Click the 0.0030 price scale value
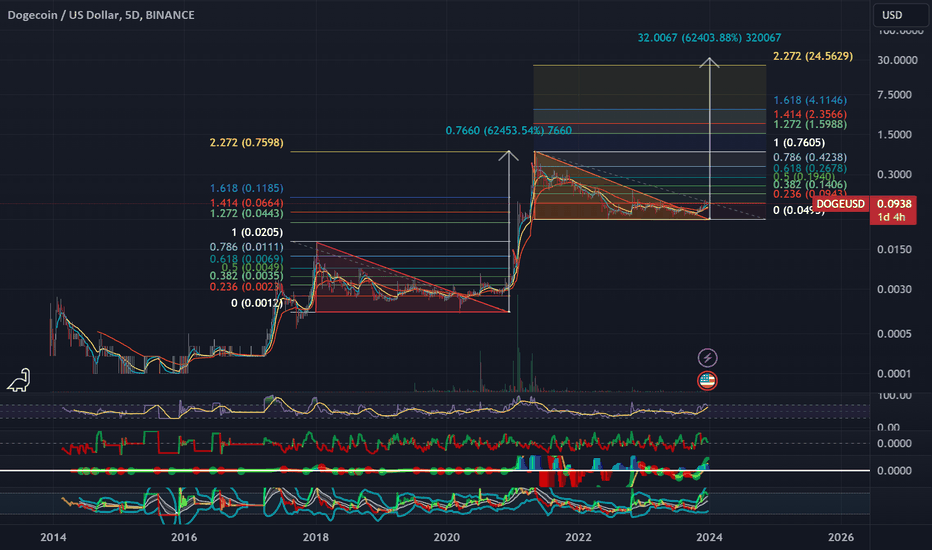 [895, 290]
